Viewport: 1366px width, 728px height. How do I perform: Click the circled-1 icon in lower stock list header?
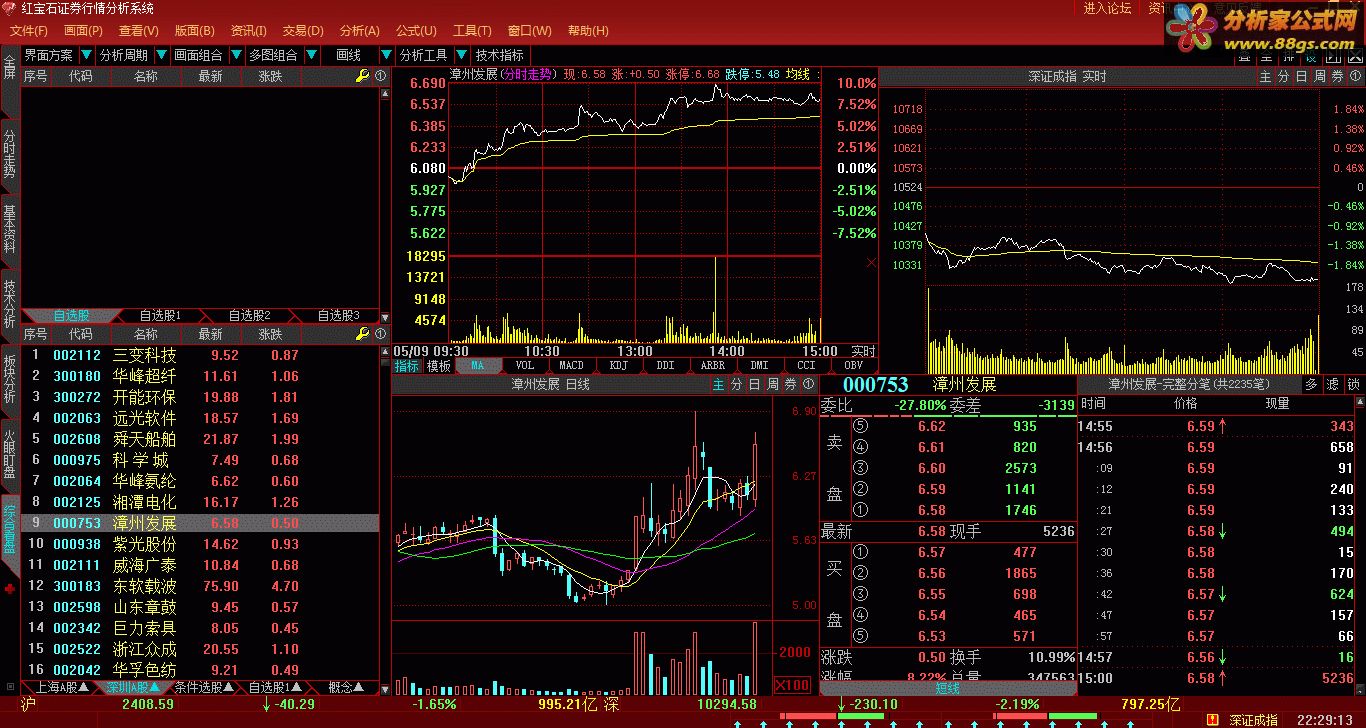(380, 334)
